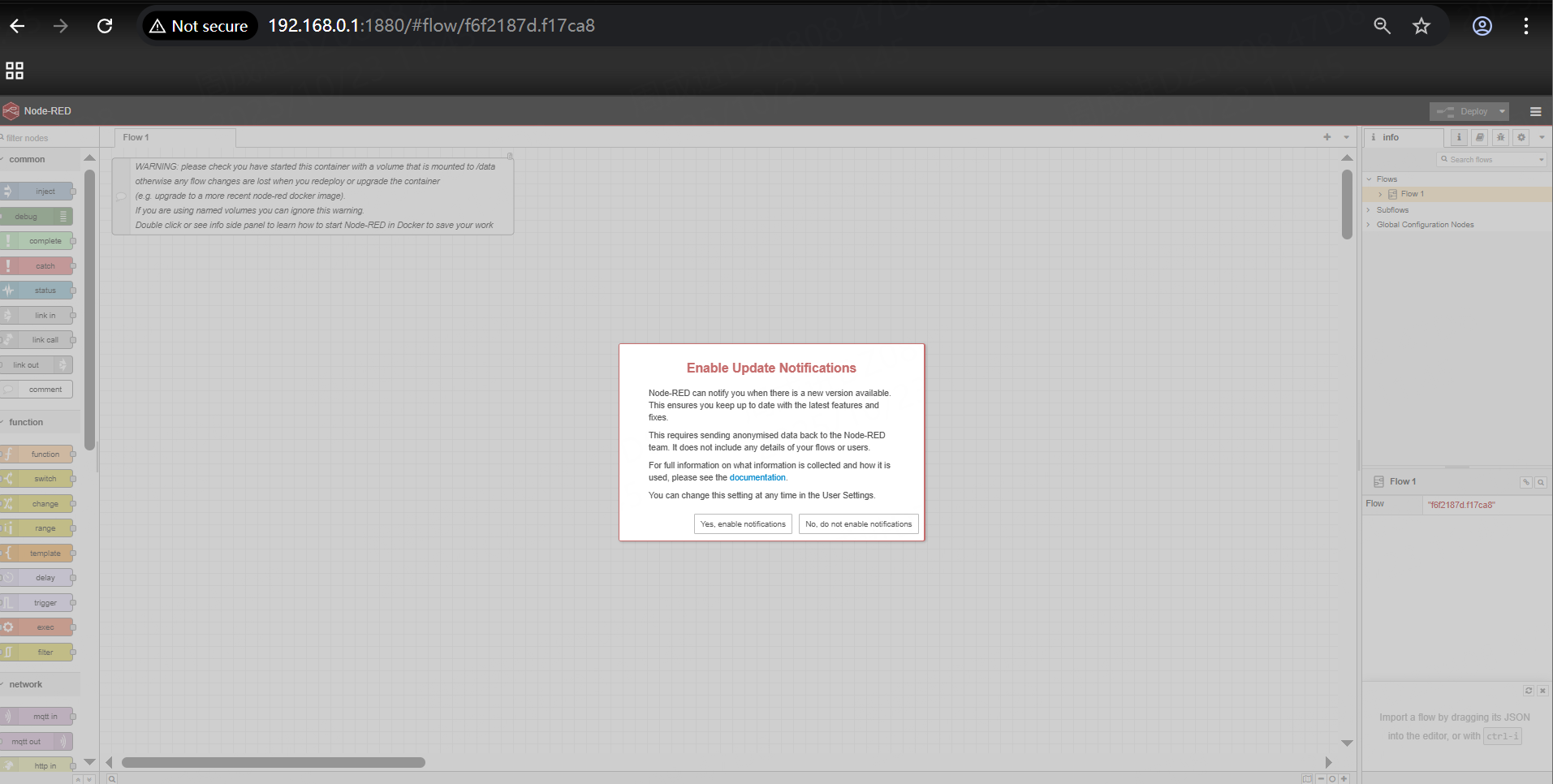Viewport: 1553px width, 784px height.
Task: Collapse the Flows tree section
Action: [x=1370, y=179]
